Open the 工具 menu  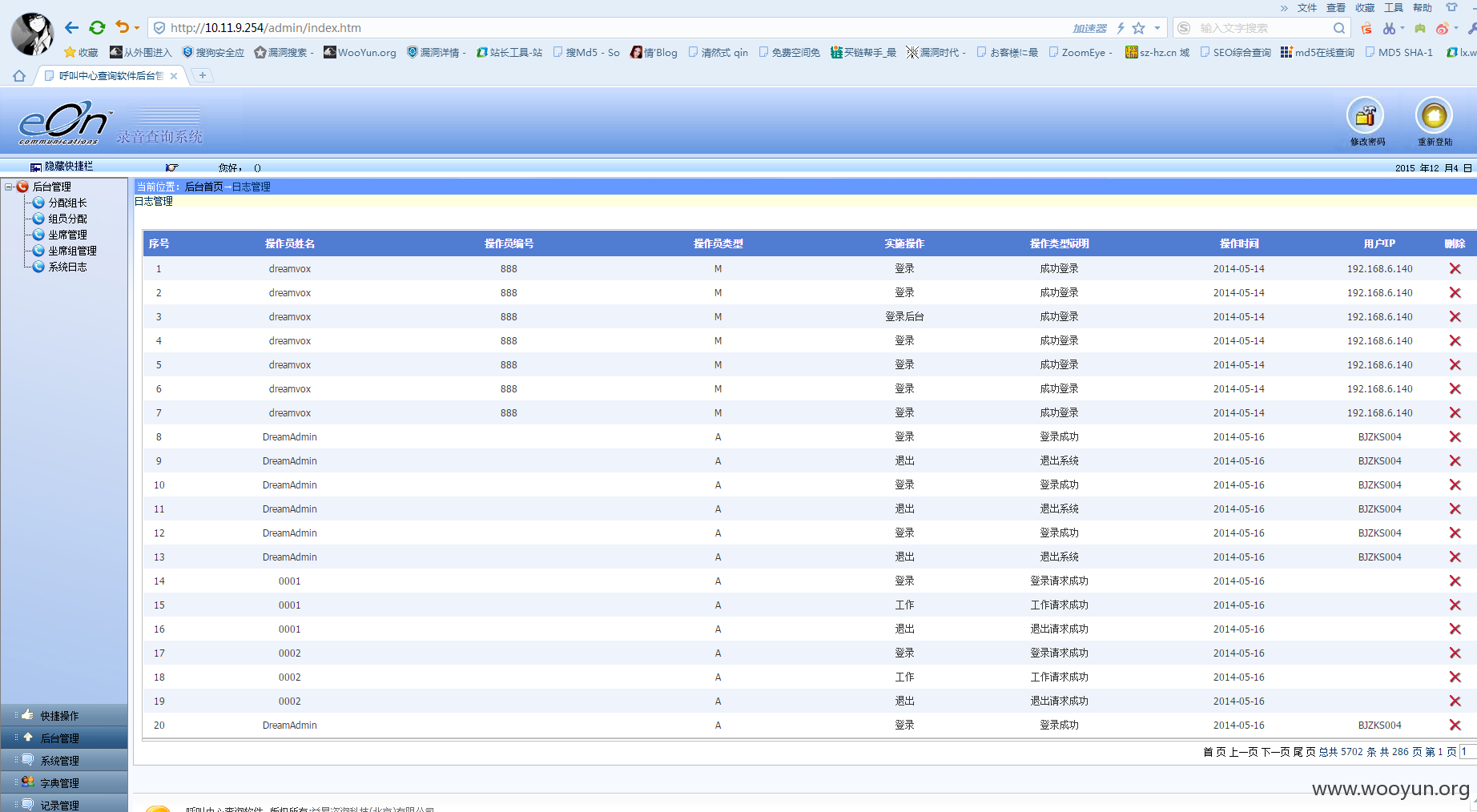click(1394, 8)
